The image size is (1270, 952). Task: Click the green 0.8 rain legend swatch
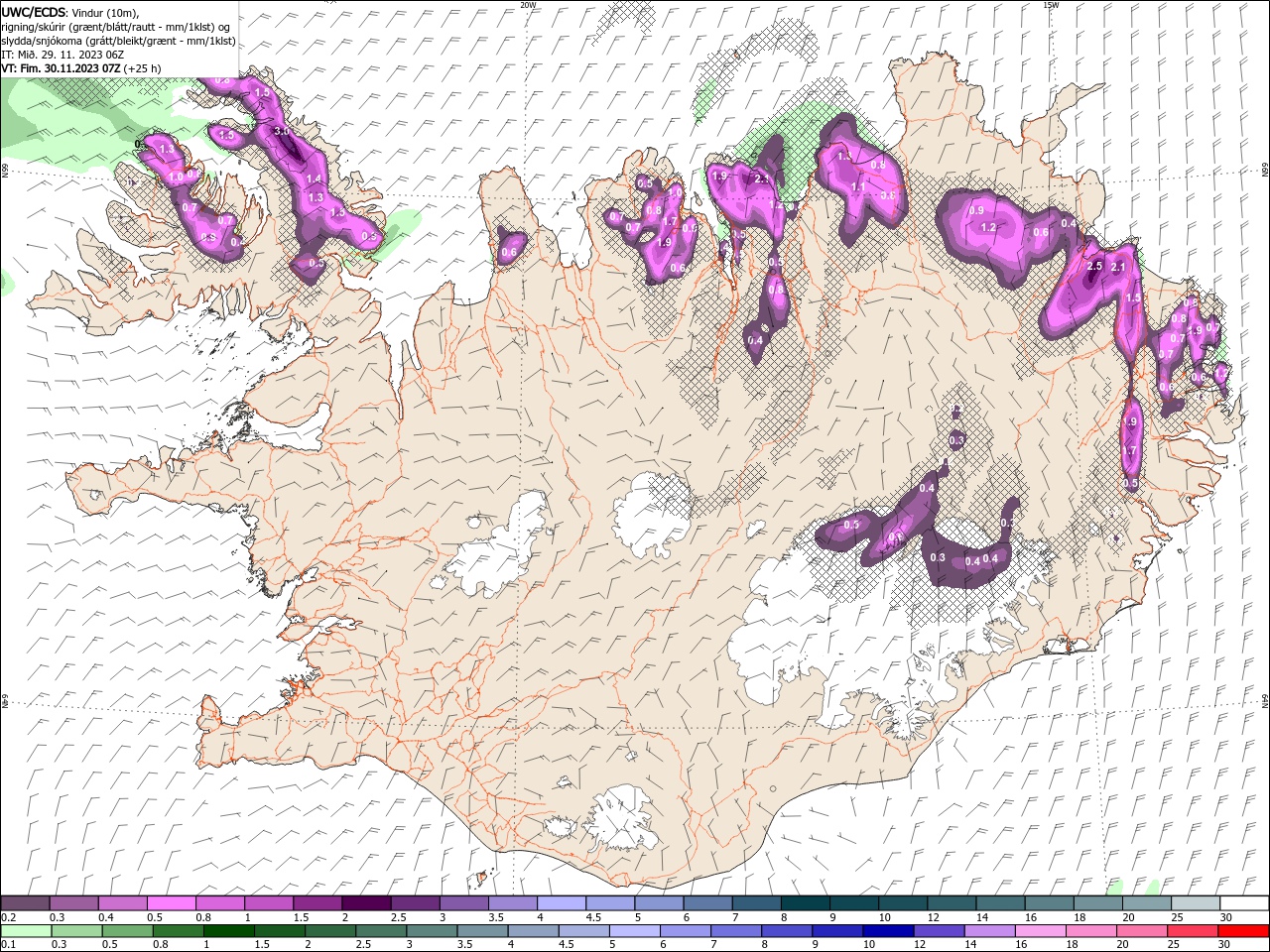point(179,931)
